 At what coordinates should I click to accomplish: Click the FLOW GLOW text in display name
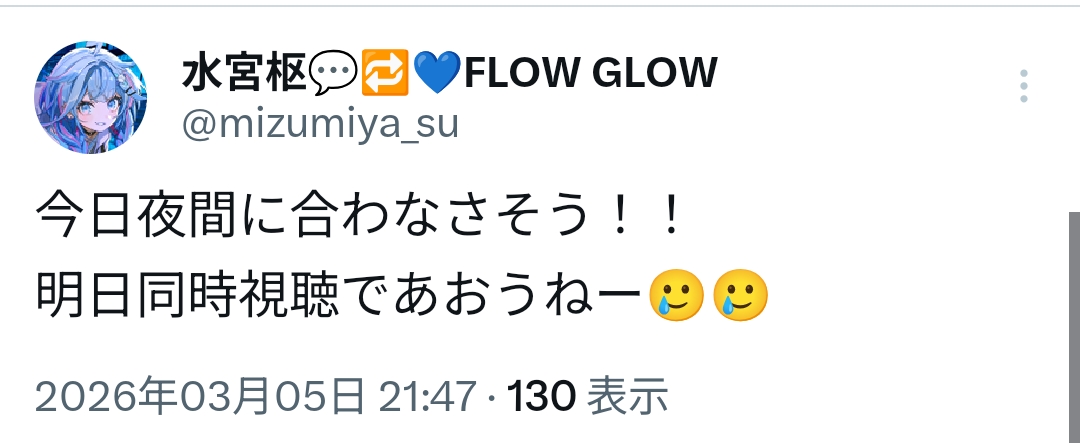click(590, 73)
